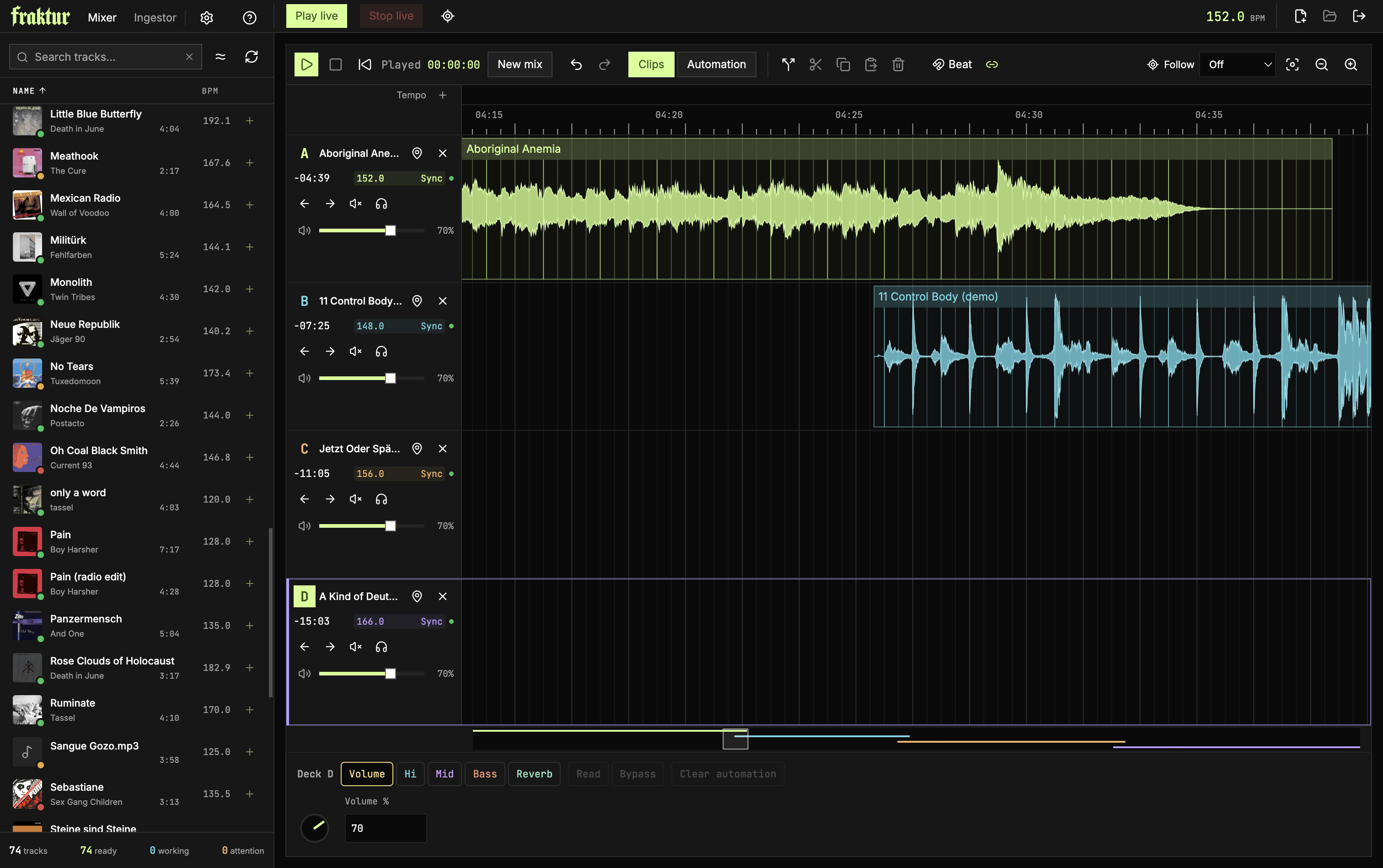Image resolution: width=1383 pixels, height=868 pixels.
Task: Select the Bass automation button
Action: click(484, 774)
